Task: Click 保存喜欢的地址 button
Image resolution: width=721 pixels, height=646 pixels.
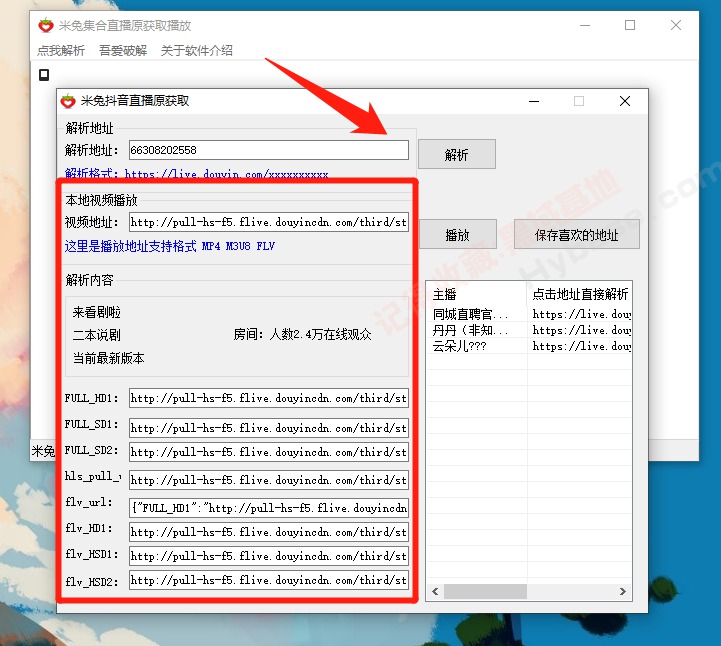Action: click(x=576, y=234)
